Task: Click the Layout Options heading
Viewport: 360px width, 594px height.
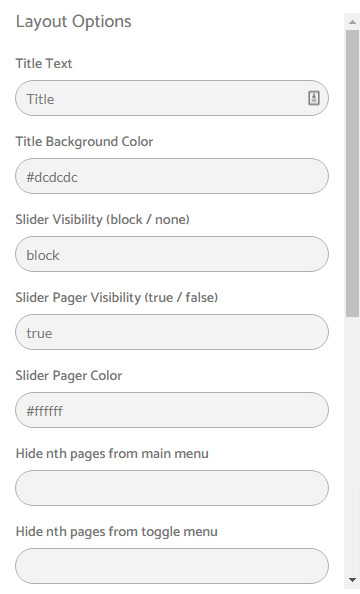Action: click(x=74, y=22)
